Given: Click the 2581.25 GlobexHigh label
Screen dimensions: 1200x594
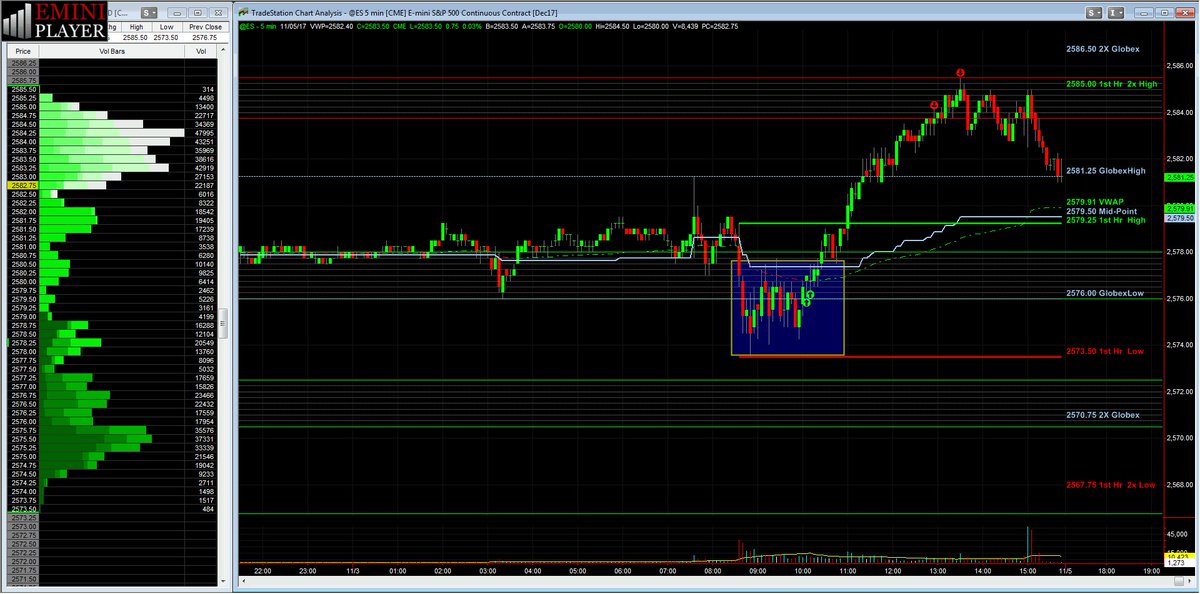Looking at the screenshot, I should click(1106, 170).
